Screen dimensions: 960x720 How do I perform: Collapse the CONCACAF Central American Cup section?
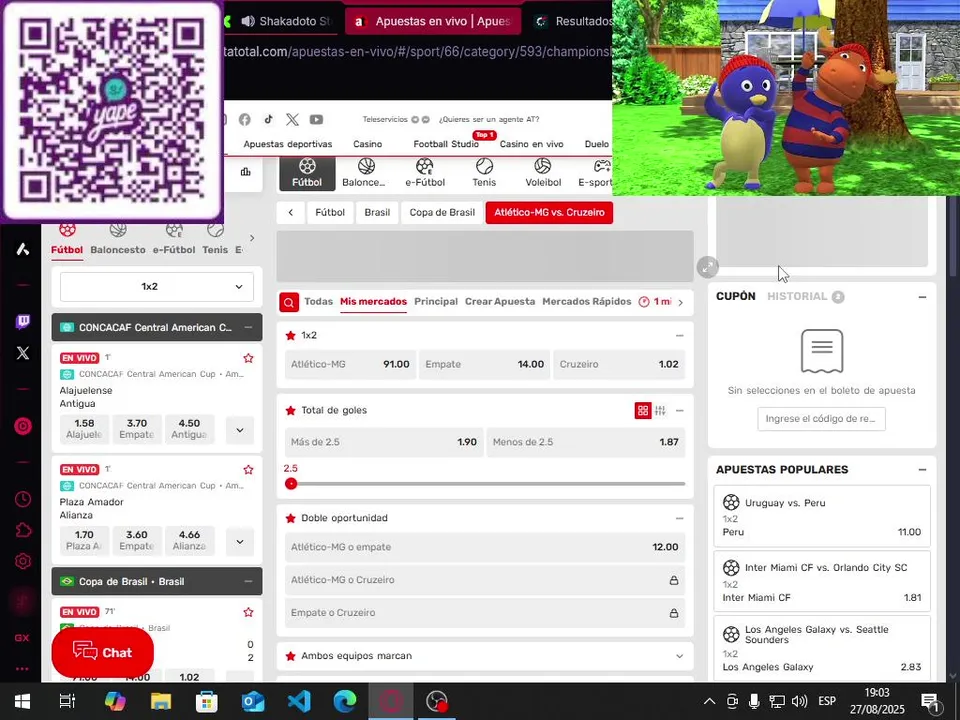[248, 328]
